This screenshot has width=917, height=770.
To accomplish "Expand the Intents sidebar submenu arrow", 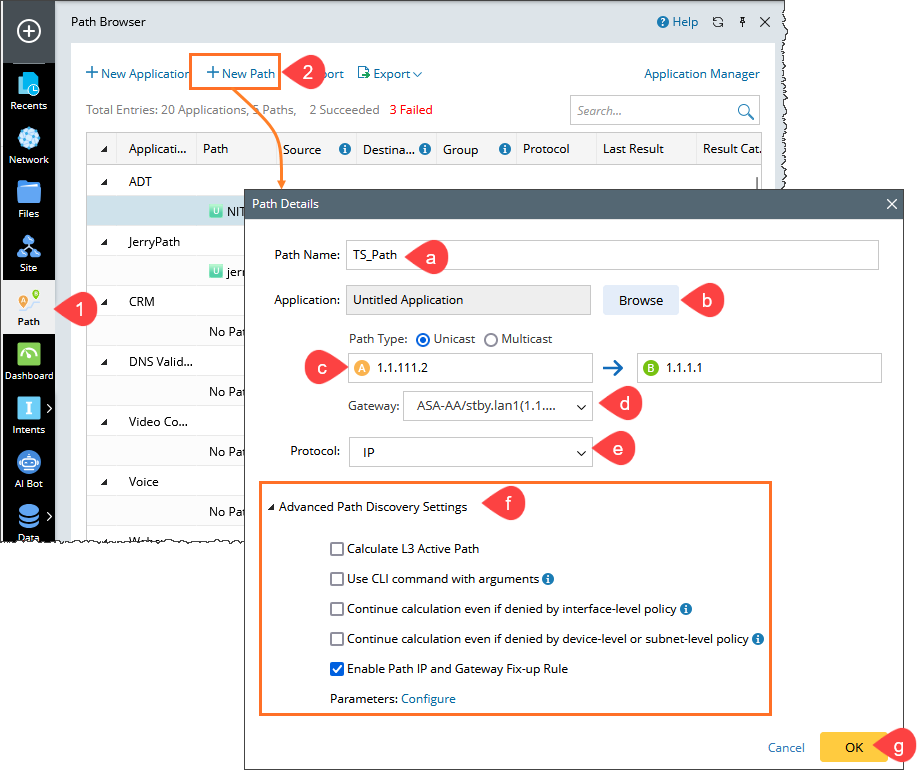I will 49,408.
